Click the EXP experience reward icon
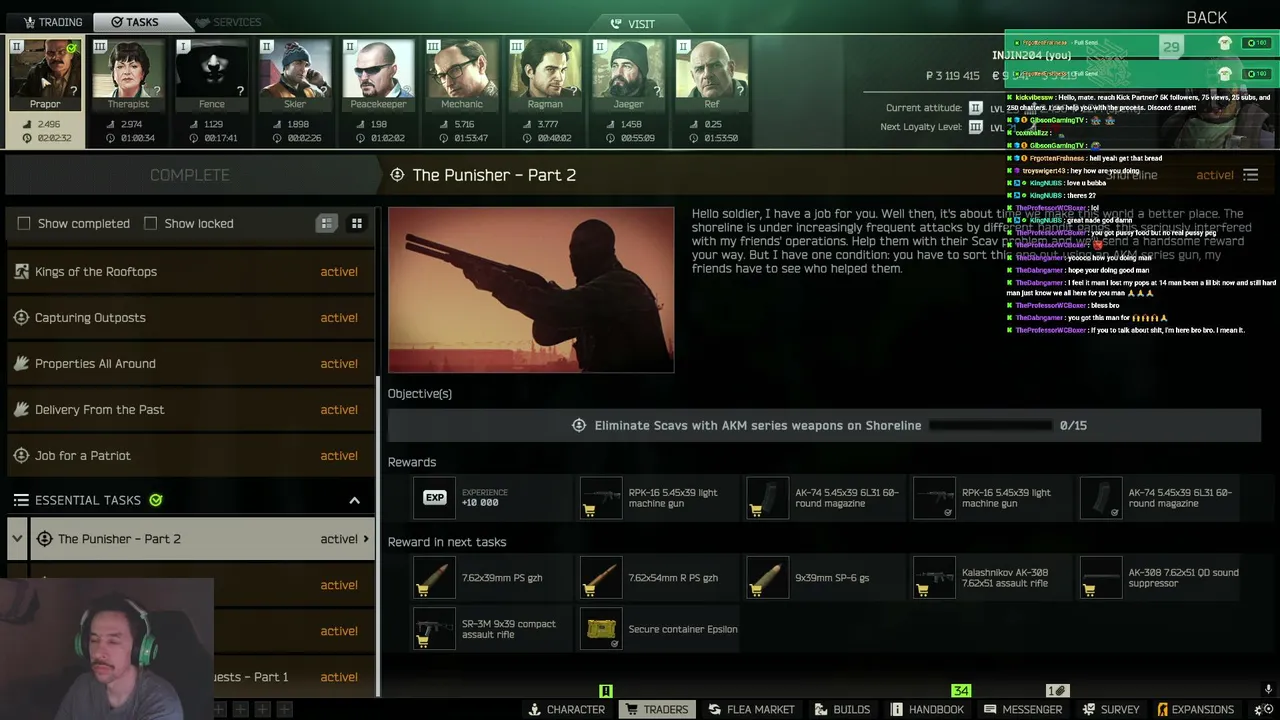The image size is (1280, 720). point(434,498)
